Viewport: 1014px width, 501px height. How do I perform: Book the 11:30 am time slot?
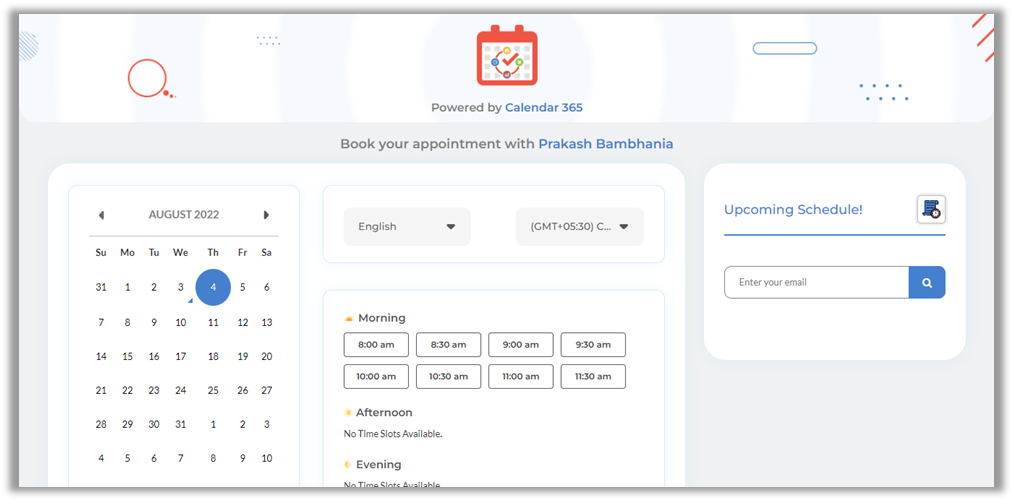(593, 377)
